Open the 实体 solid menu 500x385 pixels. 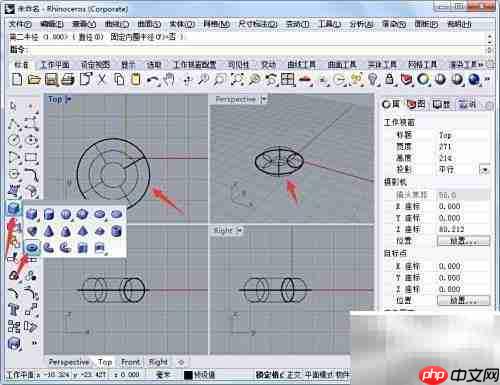pyautogui.click(x=182, y=24)
